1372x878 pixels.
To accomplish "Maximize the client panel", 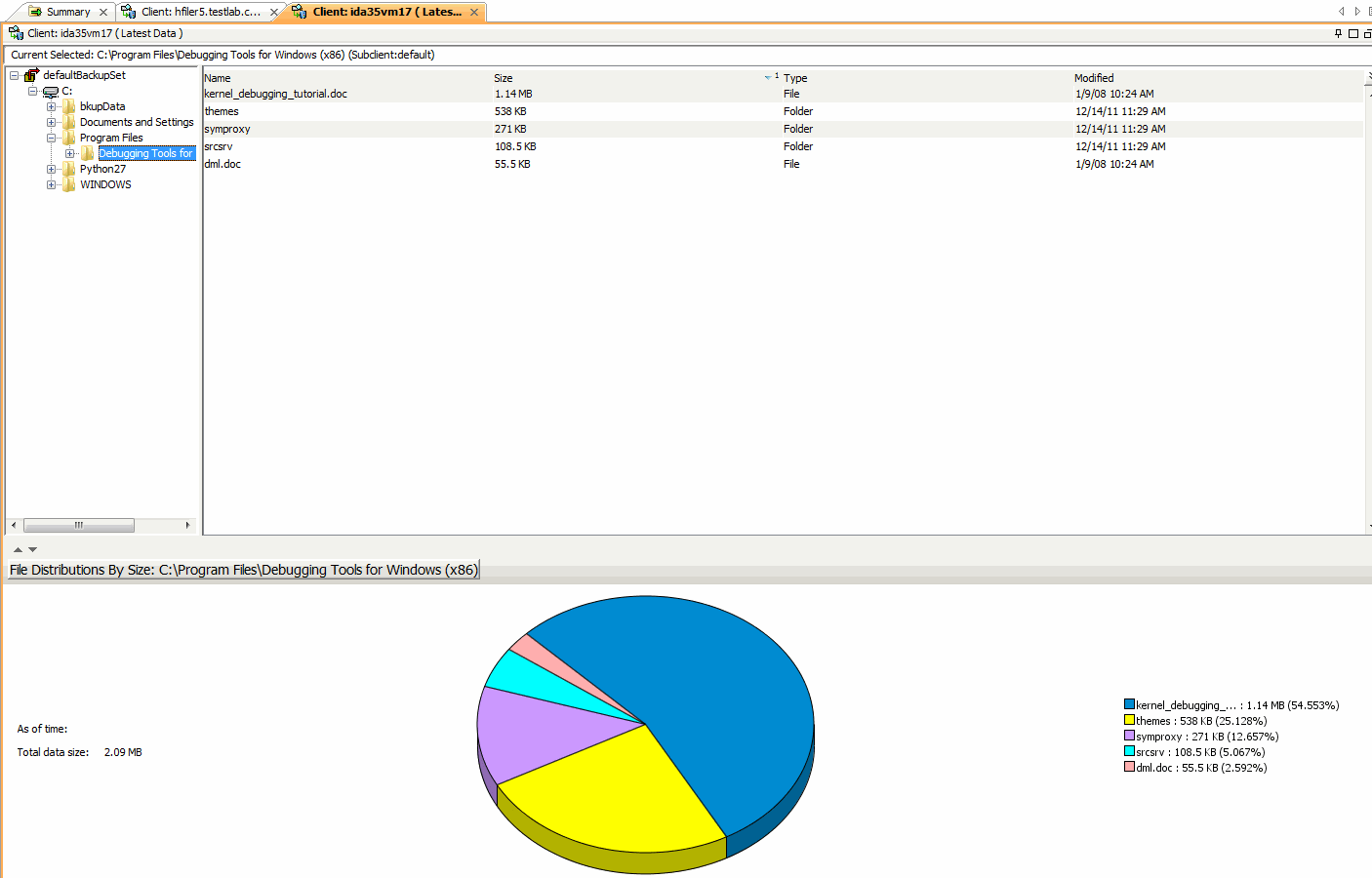I will pyautogui.click(x=1353, y=33).
